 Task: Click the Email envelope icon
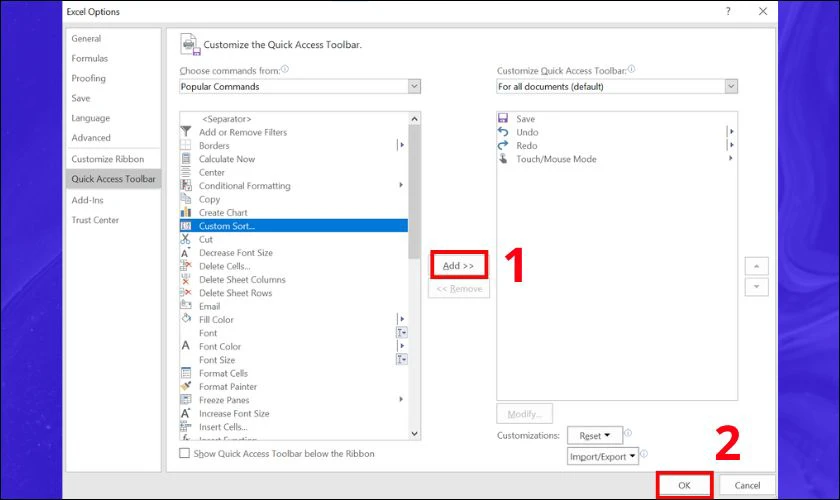coord(186,305)
